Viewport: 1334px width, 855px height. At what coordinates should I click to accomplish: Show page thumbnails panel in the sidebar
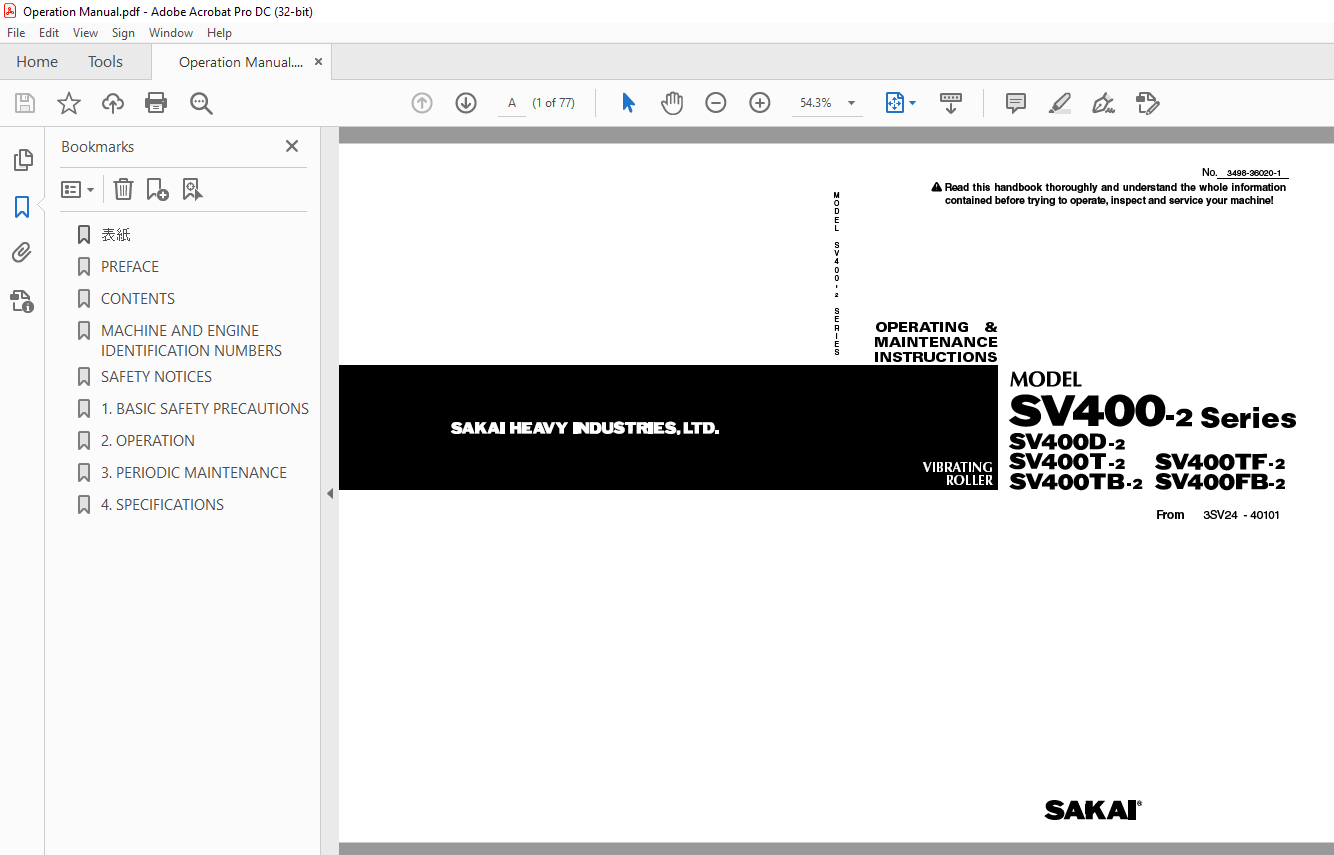(22, 160)
